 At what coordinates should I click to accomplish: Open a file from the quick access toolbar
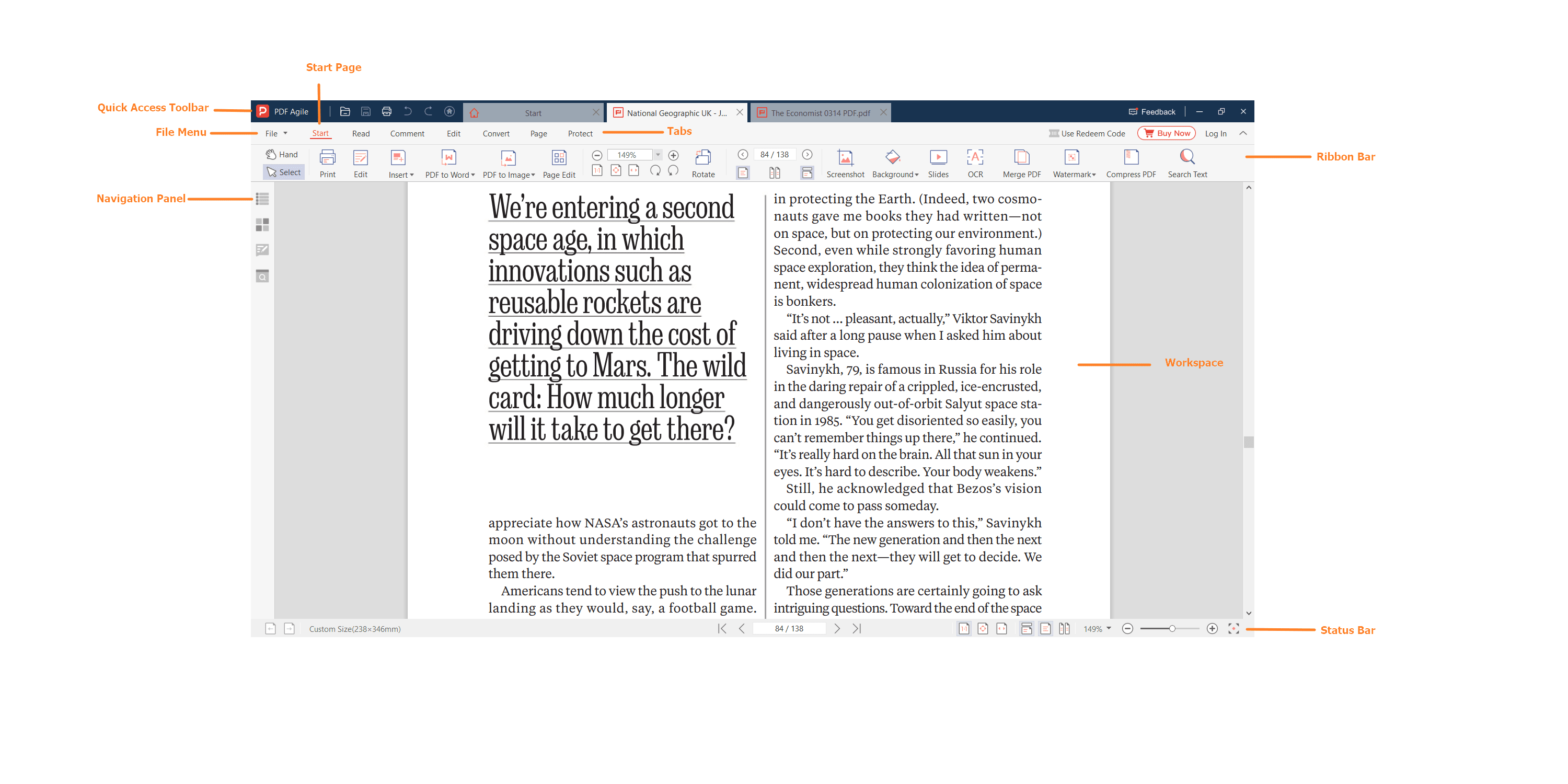(344, 111)
